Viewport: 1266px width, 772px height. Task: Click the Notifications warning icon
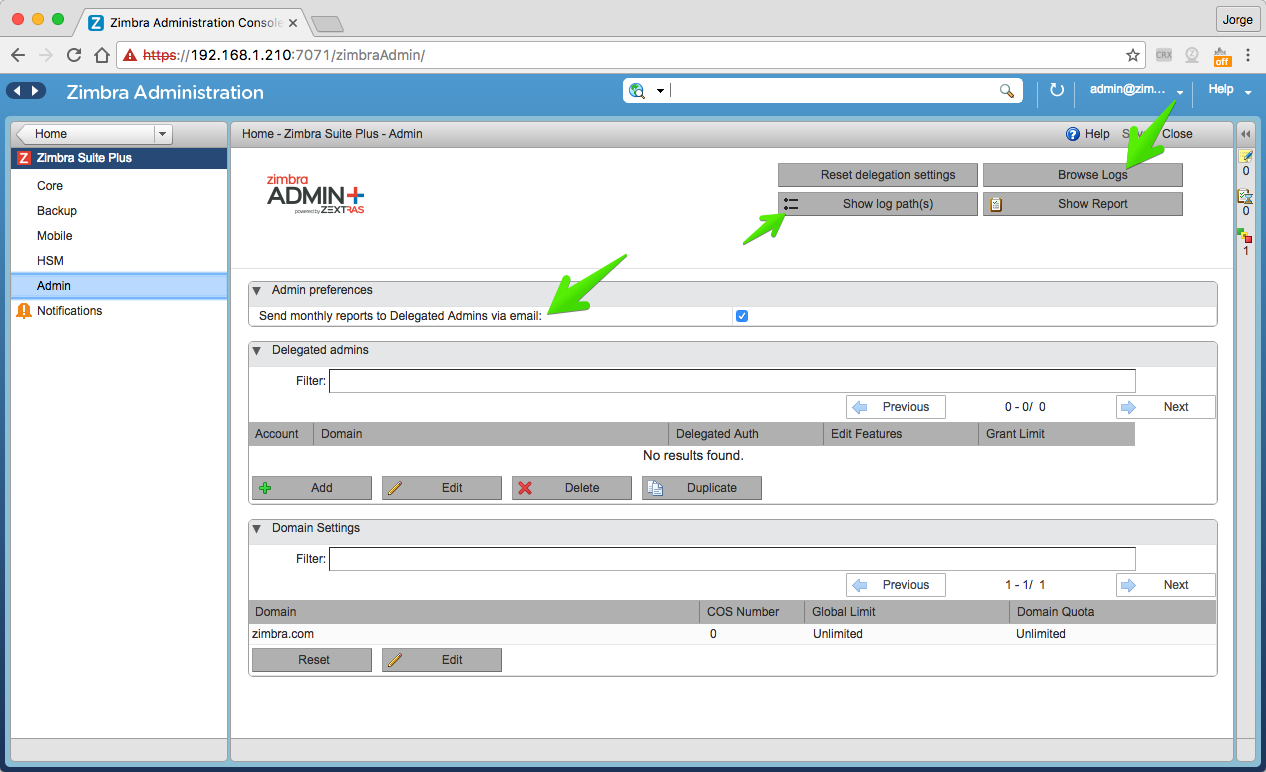pyautogui.click(x=24, y=311)
